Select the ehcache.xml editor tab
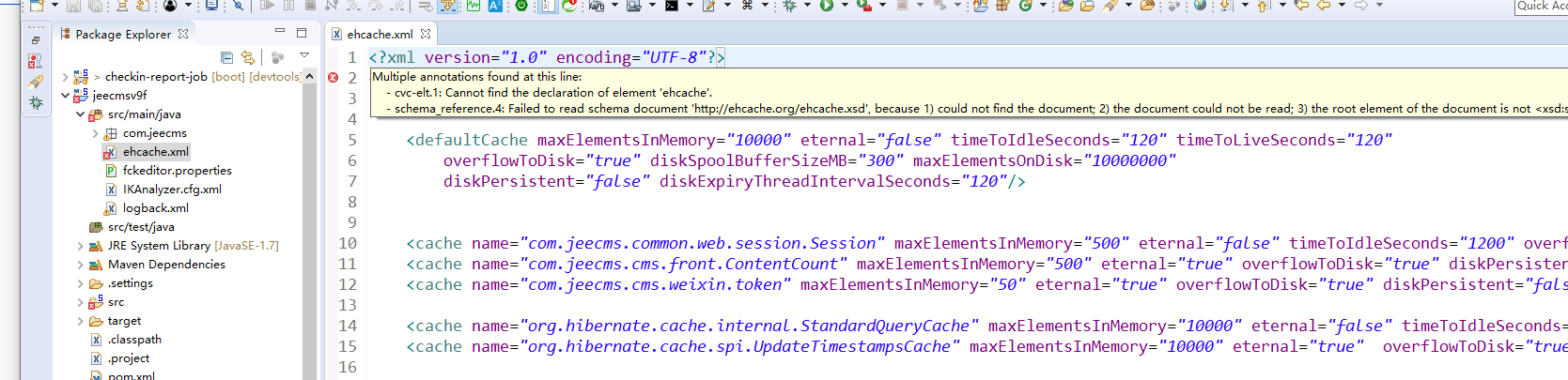The width and height of the screenshot is (1568, 380). 380,34
